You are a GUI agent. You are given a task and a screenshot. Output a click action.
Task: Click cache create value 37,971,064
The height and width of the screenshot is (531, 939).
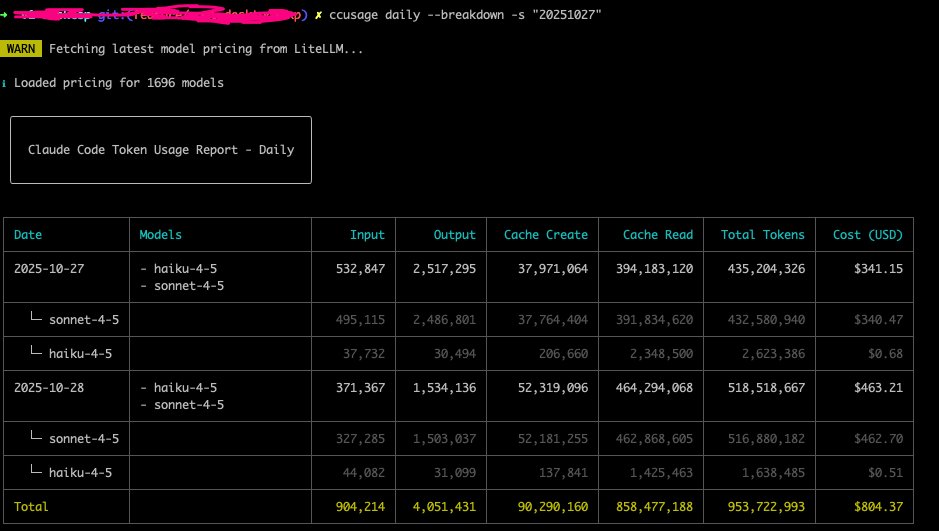553,269
